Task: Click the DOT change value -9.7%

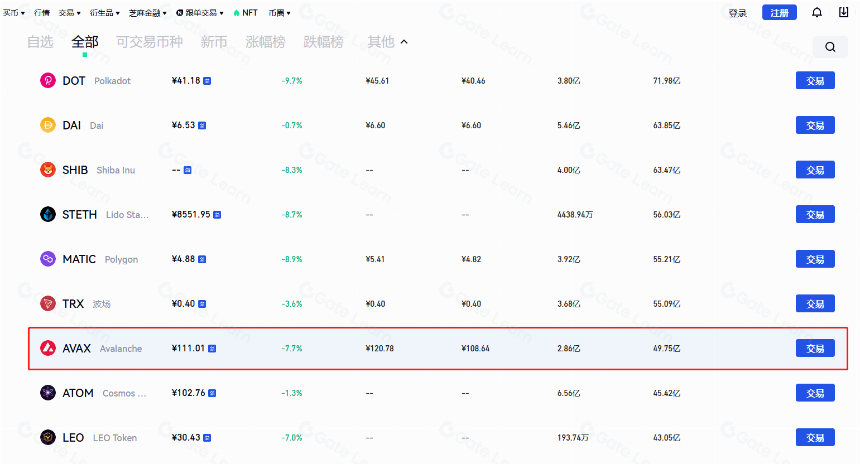Action: point(292,81)
